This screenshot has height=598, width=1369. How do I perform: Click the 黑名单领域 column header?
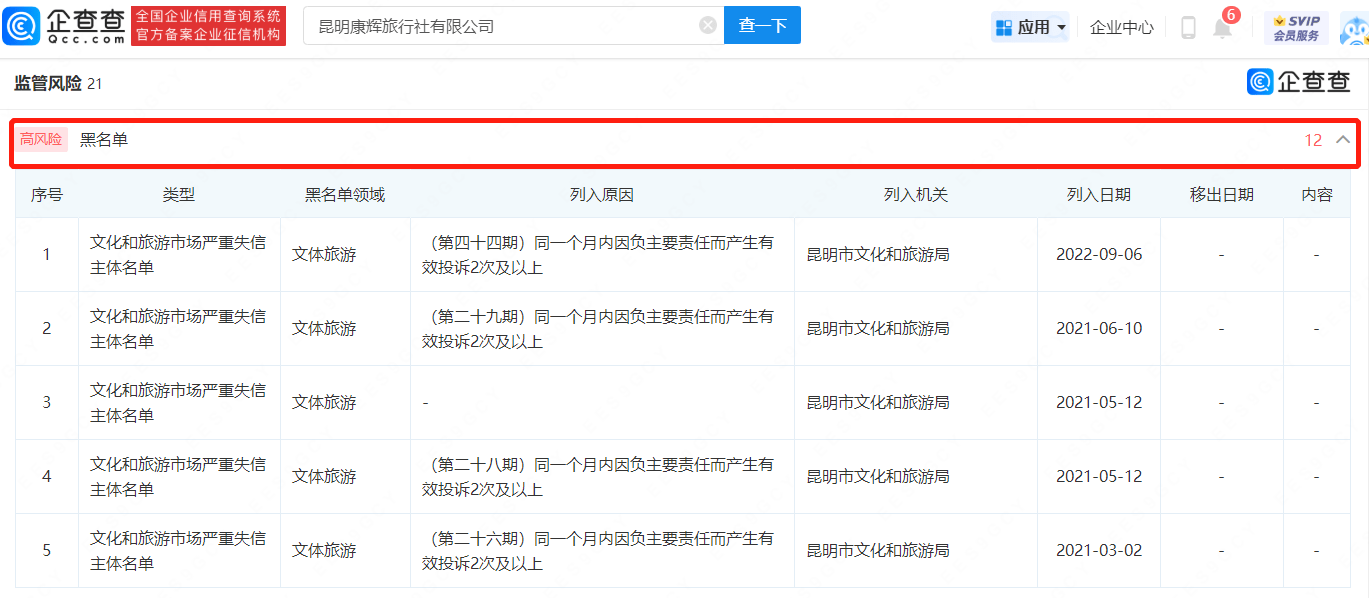(345, 195)
